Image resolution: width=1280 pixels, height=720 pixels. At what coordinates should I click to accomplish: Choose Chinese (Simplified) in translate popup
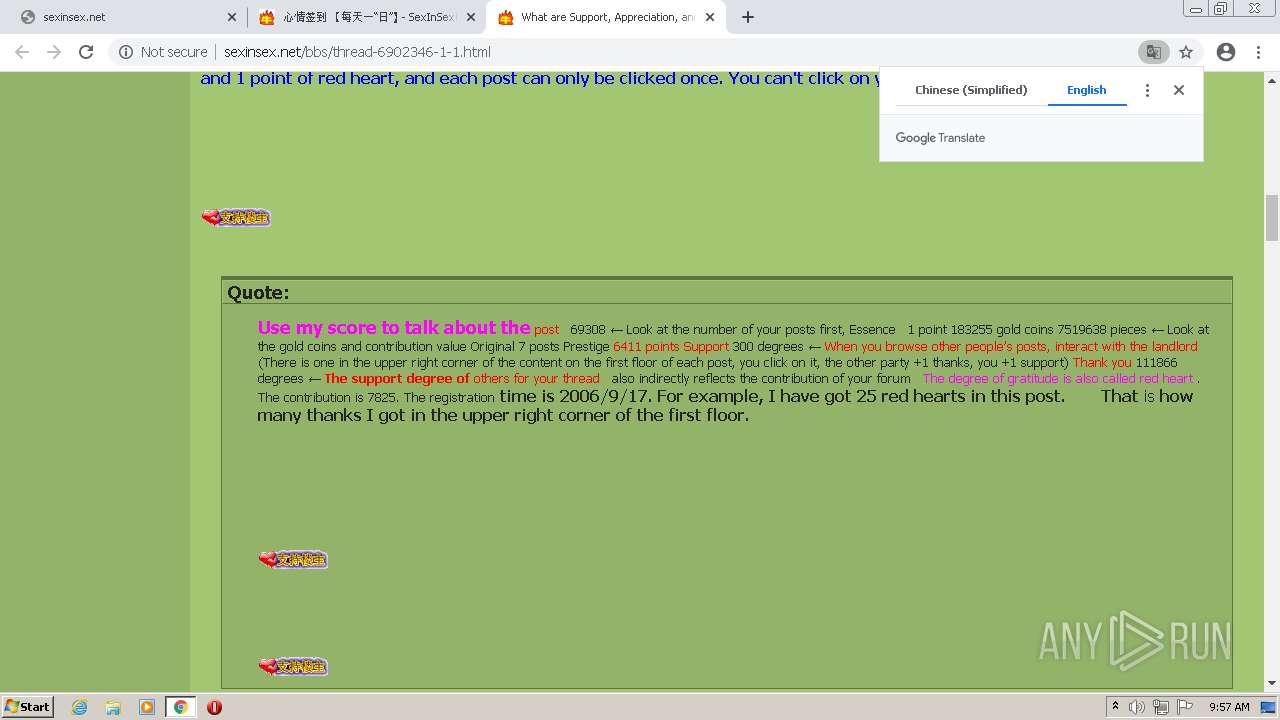tap(971, 90)
